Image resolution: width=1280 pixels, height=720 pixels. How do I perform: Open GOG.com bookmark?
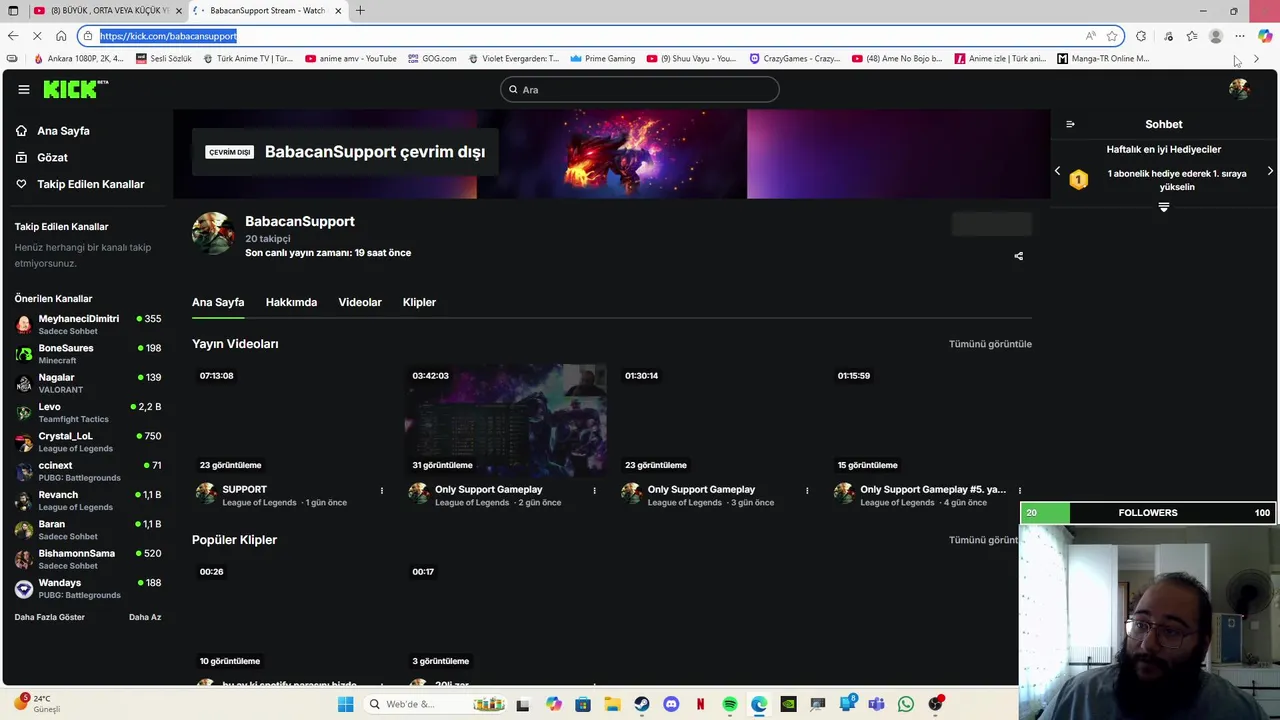[x=431, y=59]
